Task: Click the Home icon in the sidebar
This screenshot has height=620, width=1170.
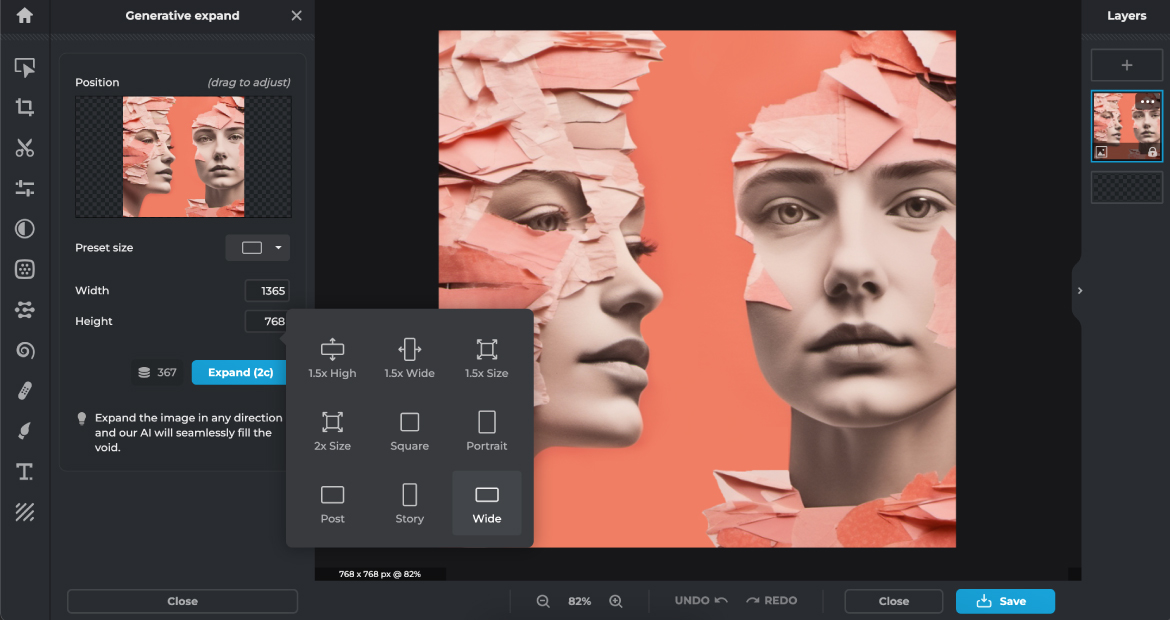Action: [25, 16]
